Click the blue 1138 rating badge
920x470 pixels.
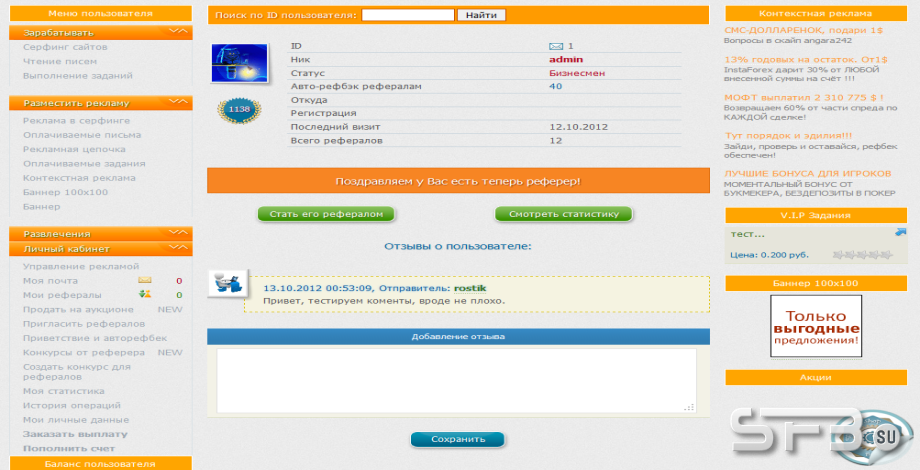[x=239, y=110]
